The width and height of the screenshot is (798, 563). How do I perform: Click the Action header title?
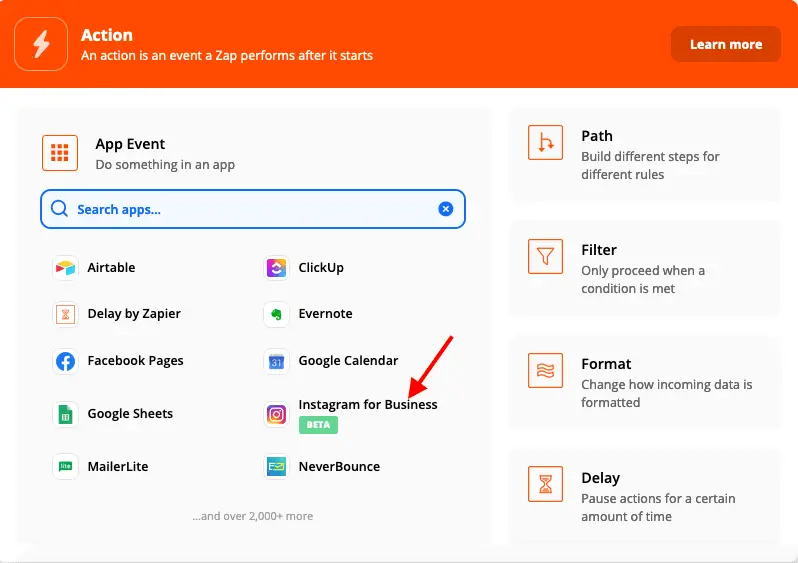point(107,35)
